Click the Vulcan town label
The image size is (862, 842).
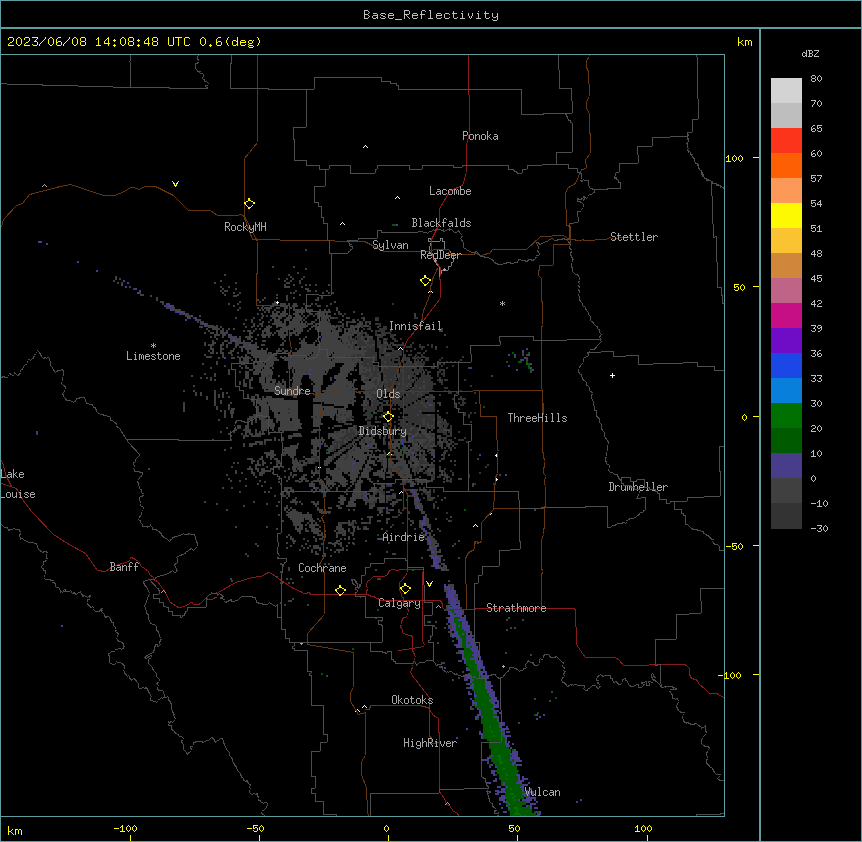(542, 792)
